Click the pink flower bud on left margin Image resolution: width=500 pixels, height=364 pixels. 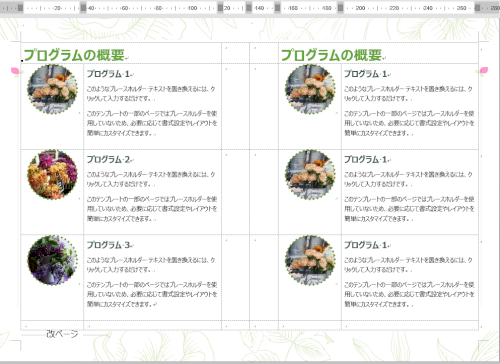(x=16, y=72)
